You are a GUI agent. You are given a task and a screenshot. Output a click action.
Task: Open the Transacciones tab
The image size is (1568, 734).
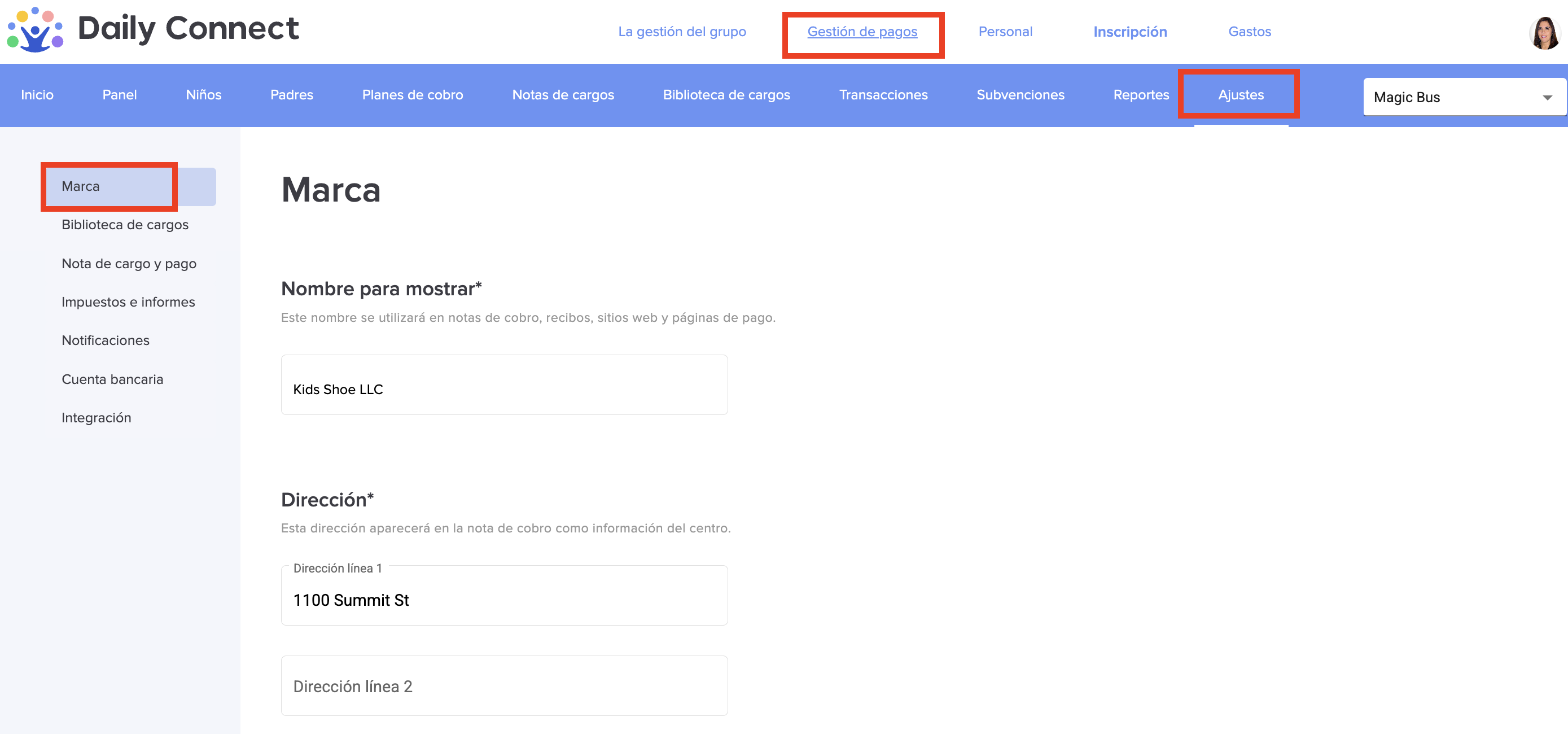coord(883,95)
